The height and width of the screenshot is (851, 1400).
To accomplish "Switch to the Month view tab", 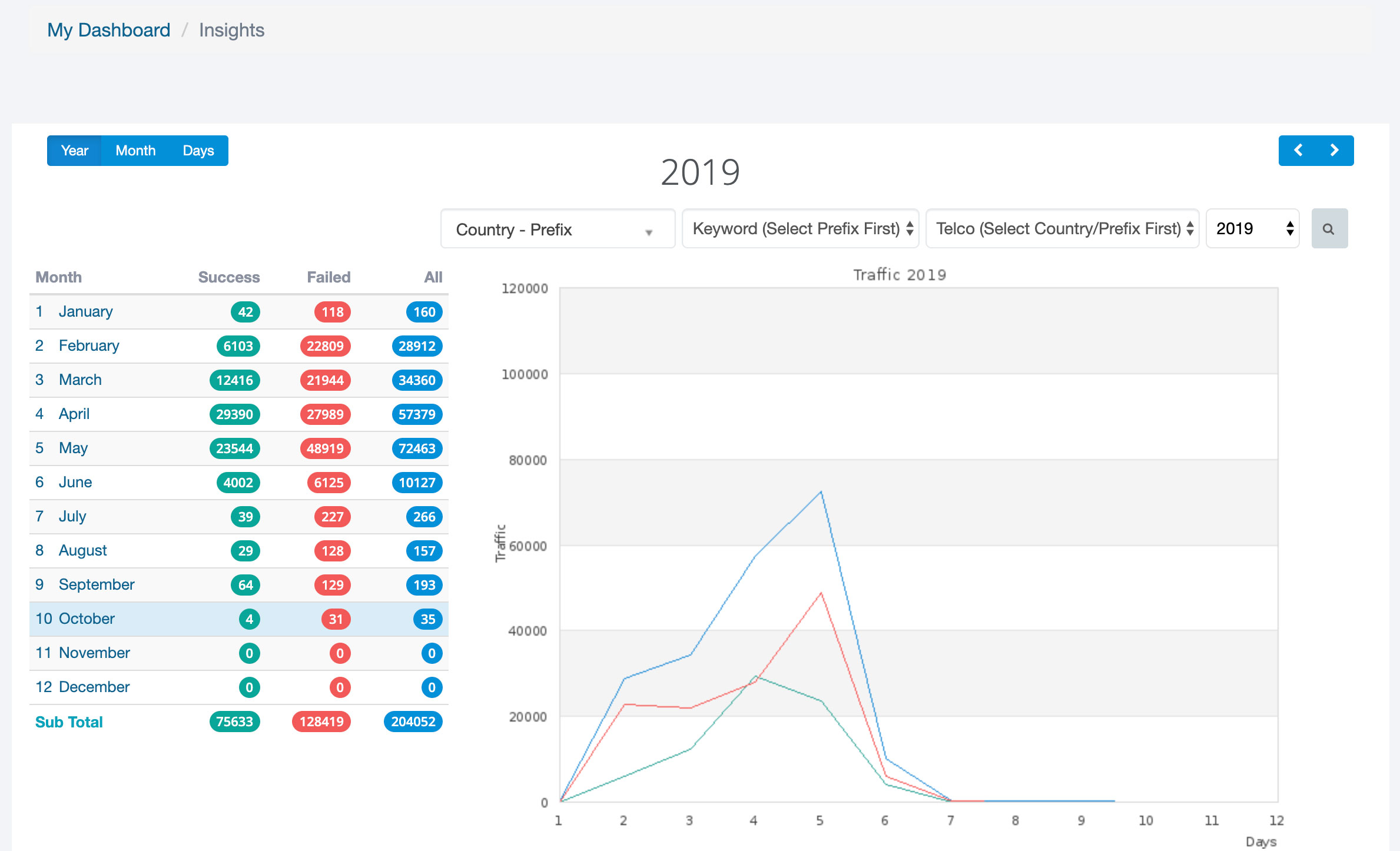I will click(135, 151).
